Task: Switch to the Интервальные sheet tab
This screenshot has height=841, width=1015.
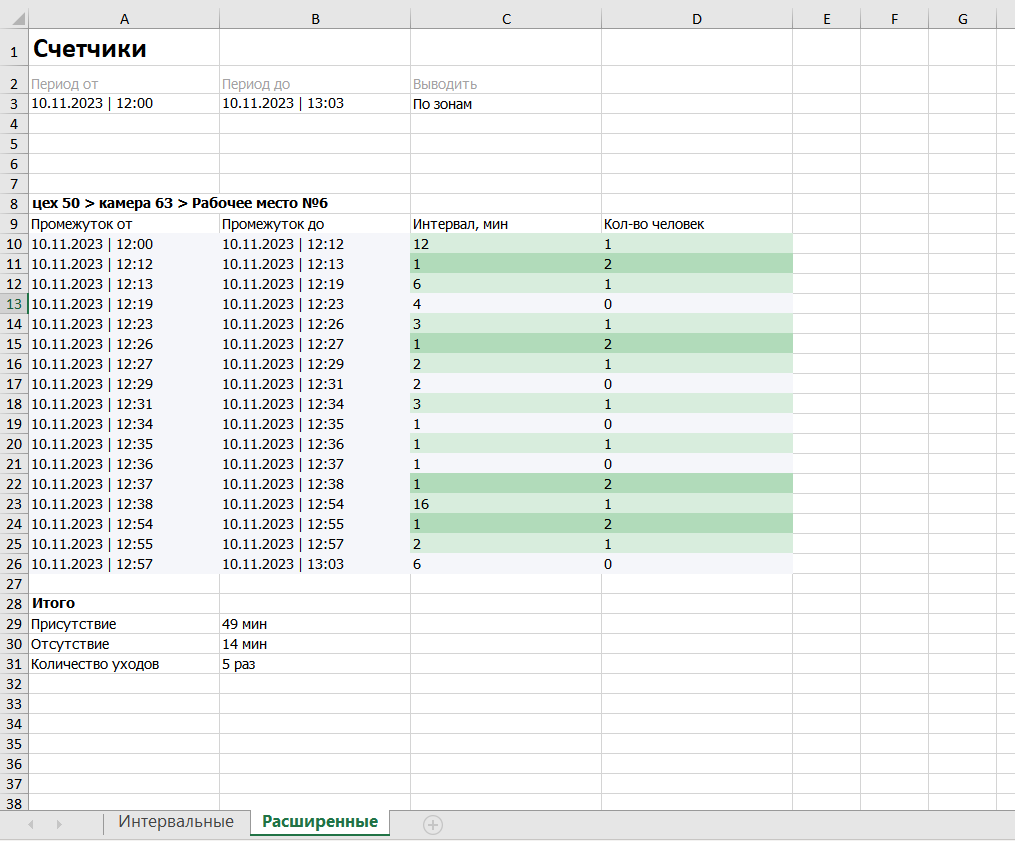Action: pyautogui.click(x=176, y=822)
